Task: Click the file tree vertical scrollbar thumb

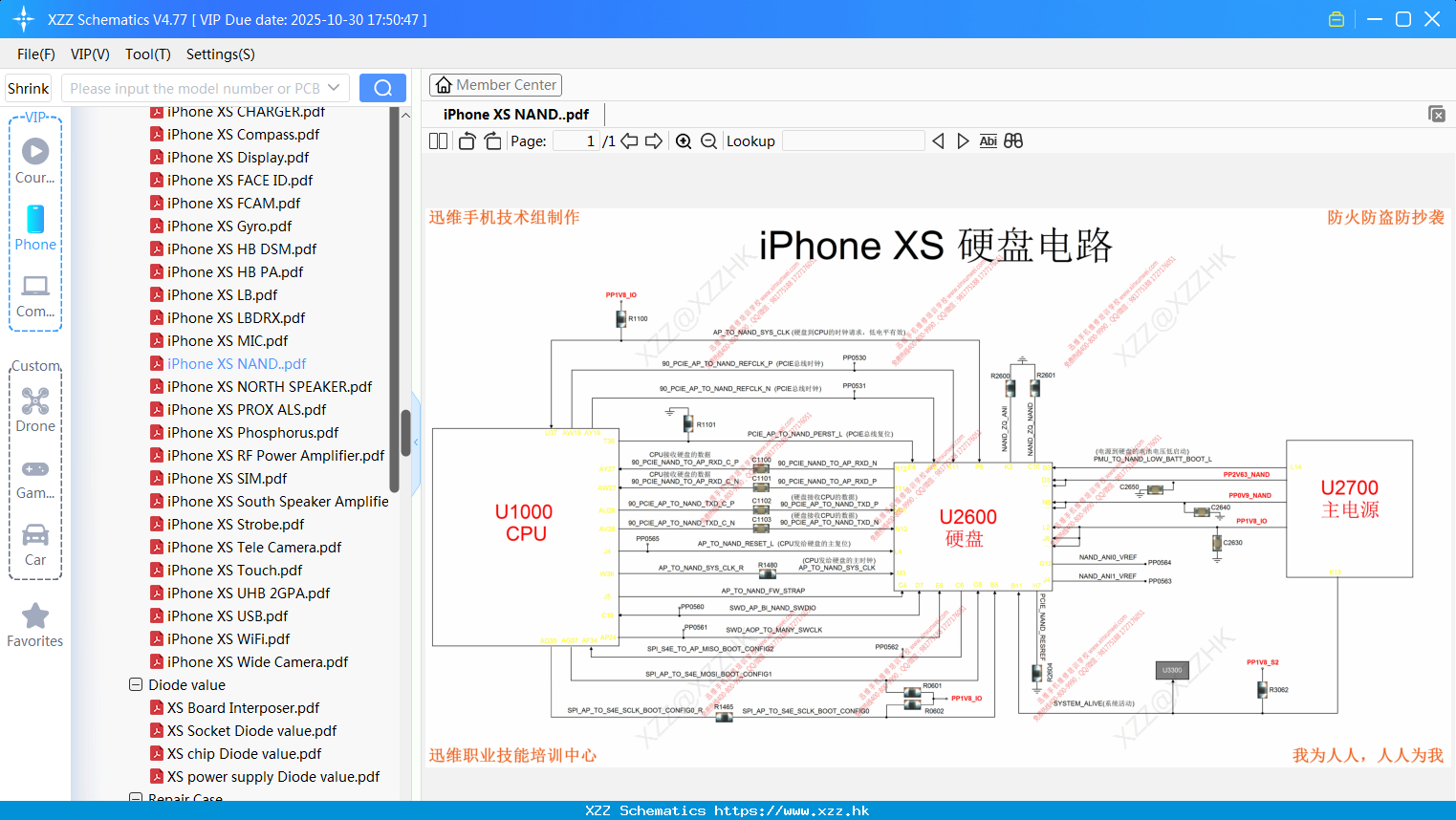Action: 405,434
